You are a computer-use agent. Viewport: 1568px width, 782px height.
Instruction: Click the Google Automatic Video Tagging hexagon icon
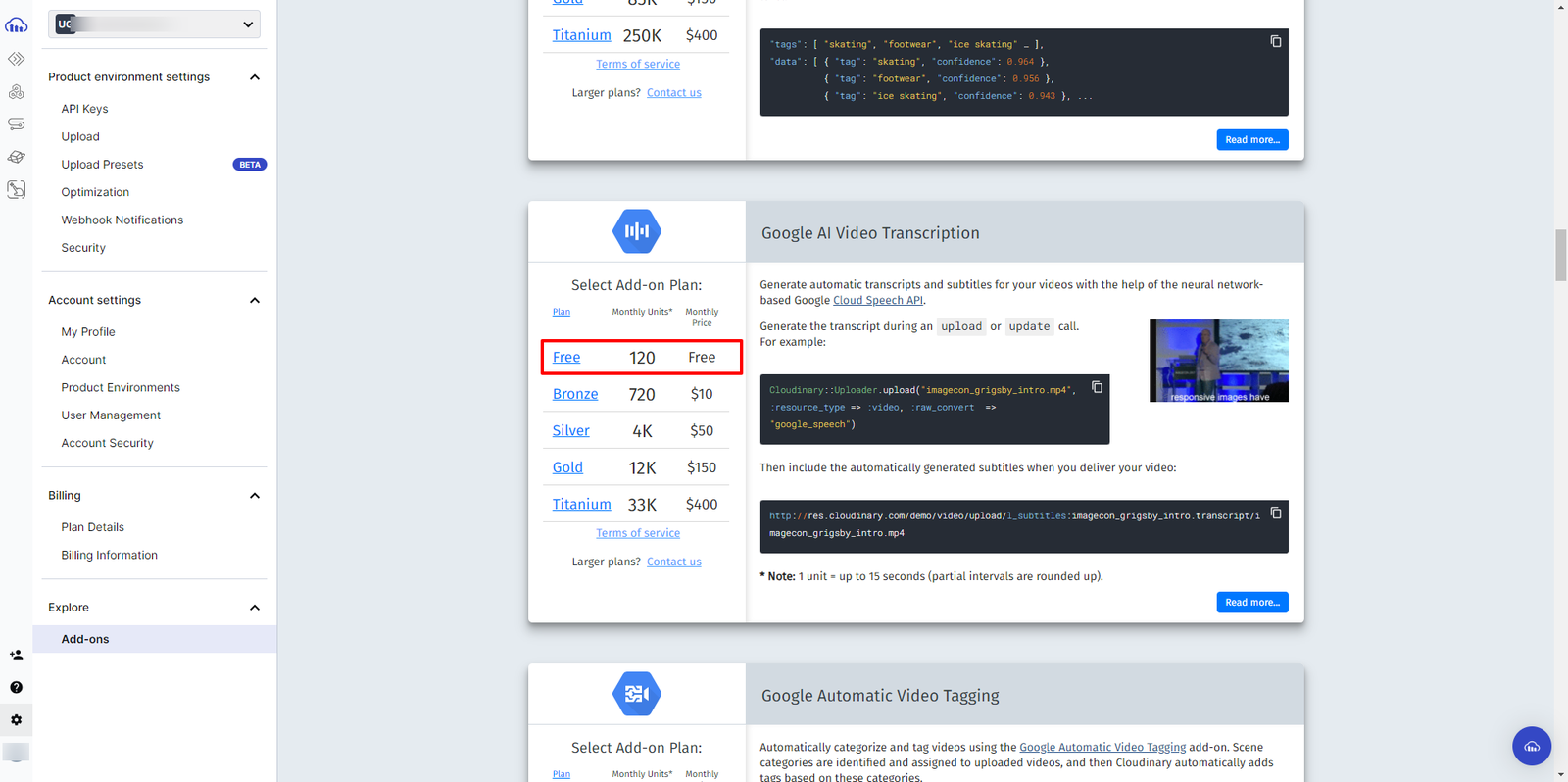(x=637, y=694)
